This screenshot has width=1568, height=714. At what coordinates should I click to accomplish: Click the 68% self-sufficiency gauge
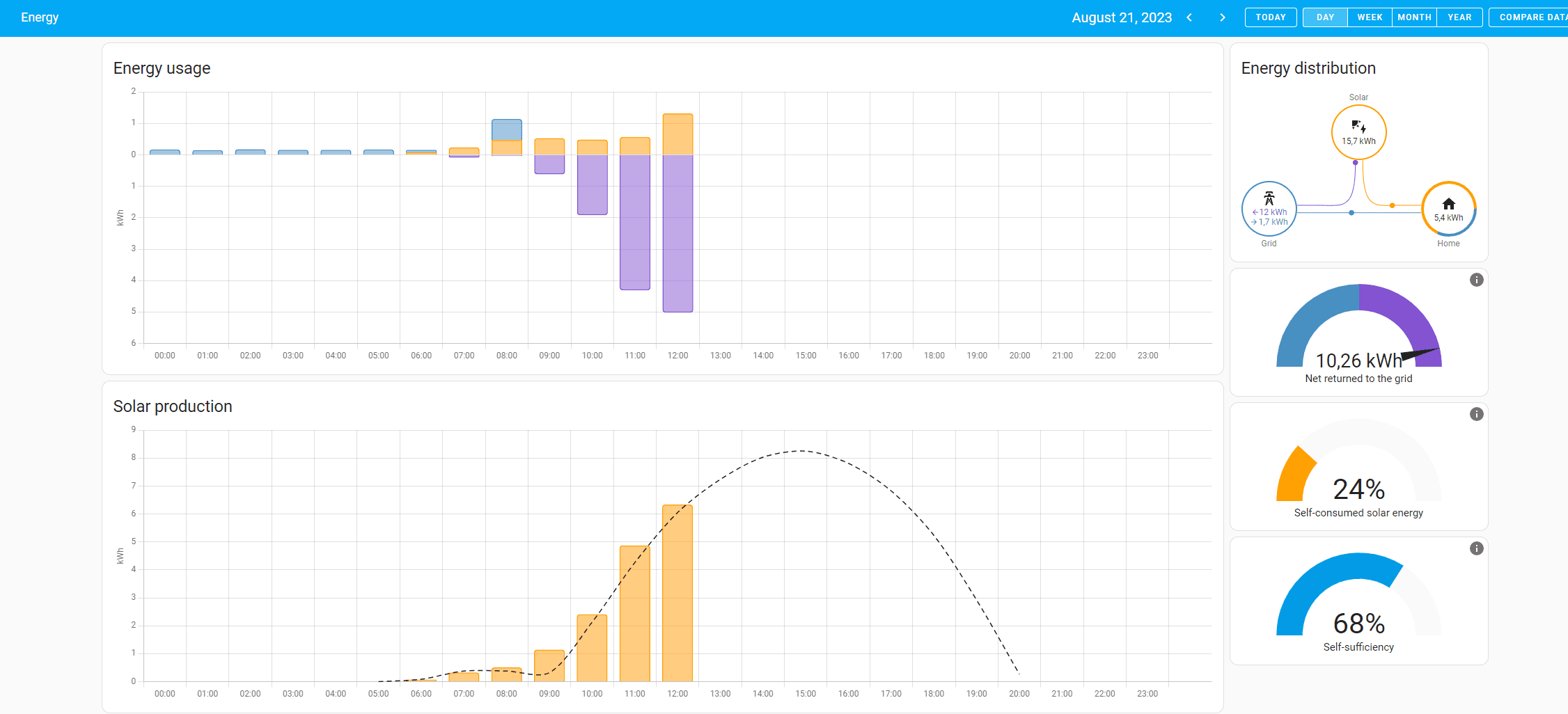(1358, 594)
